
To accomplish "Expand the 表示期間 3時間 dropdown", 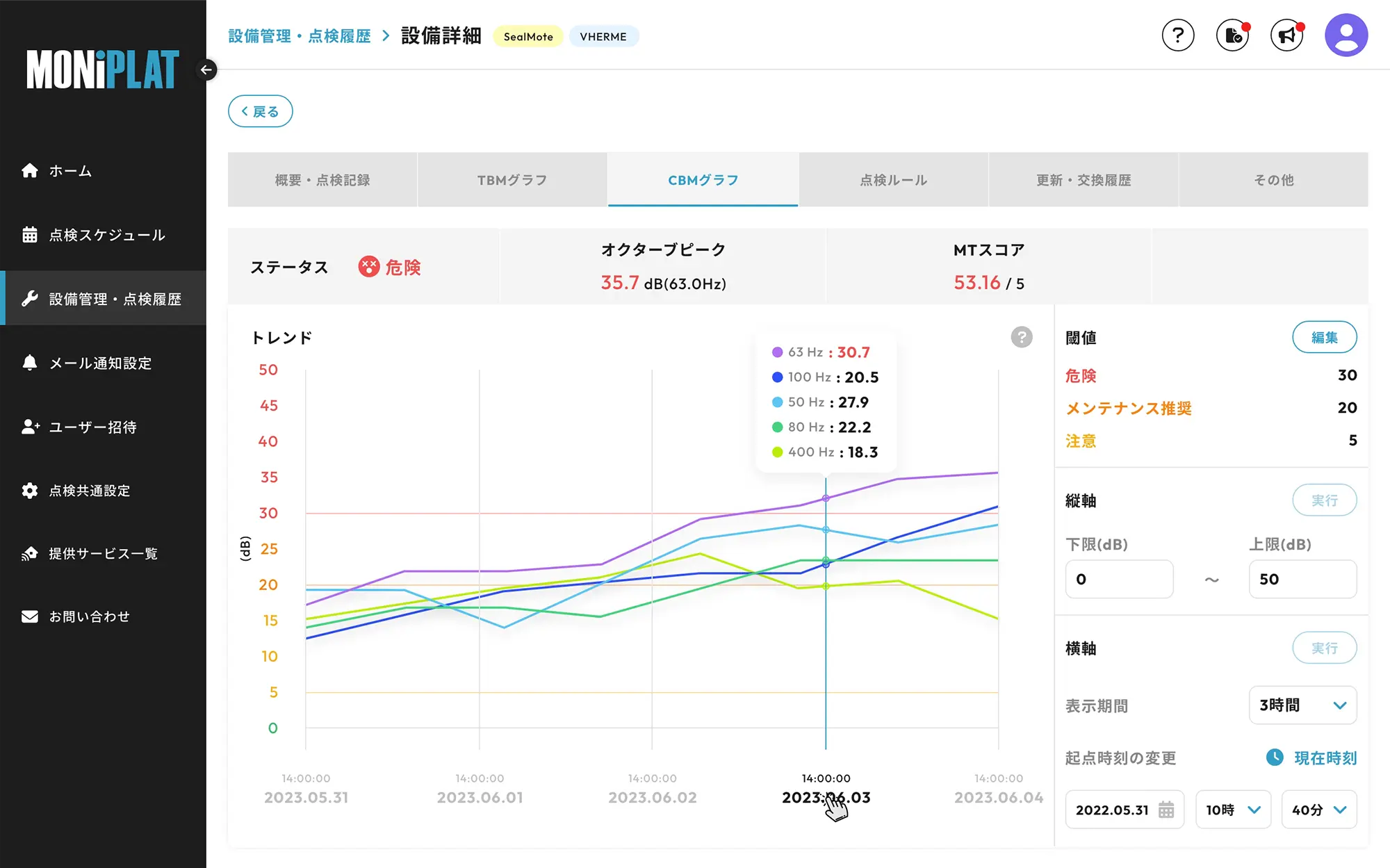I will 1302,705.
